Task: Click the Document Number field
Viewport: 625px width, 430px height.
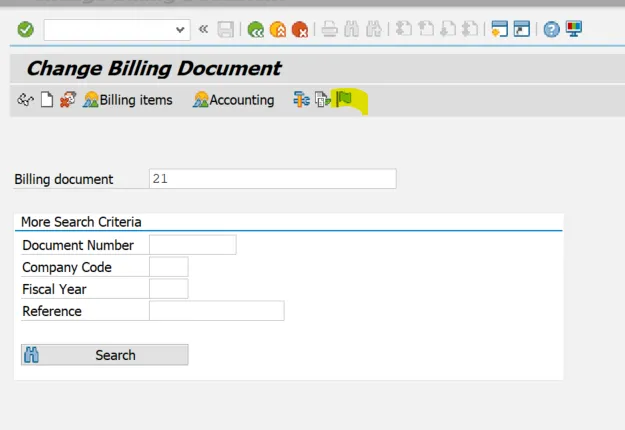Action: point(193,245)
